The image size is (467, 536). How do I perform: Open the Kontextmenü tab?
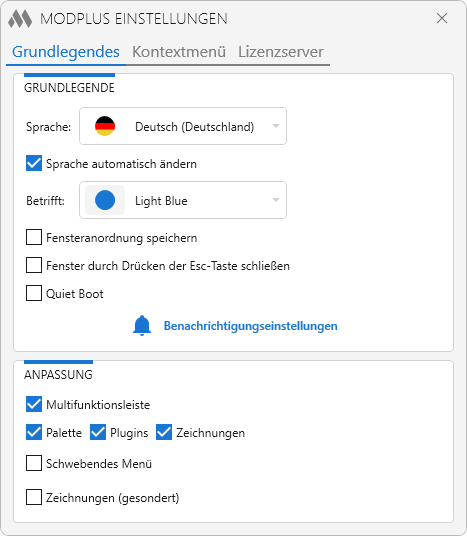(179, 52)
